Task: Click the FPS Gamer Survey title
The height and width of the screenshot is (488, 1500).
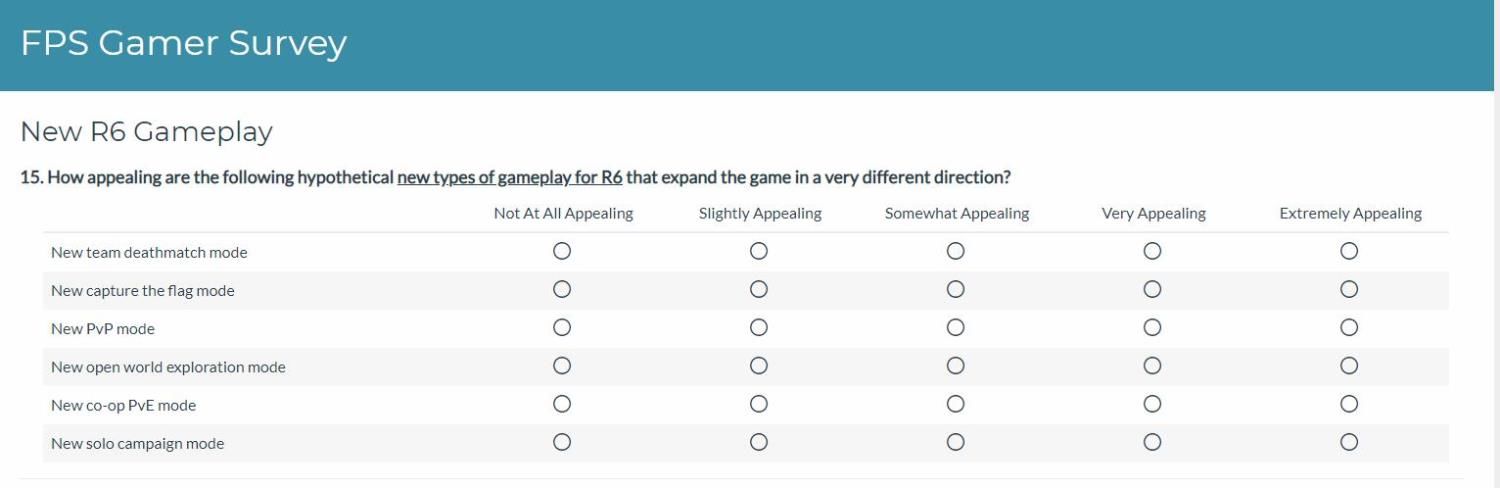Action: pos(183,43)
